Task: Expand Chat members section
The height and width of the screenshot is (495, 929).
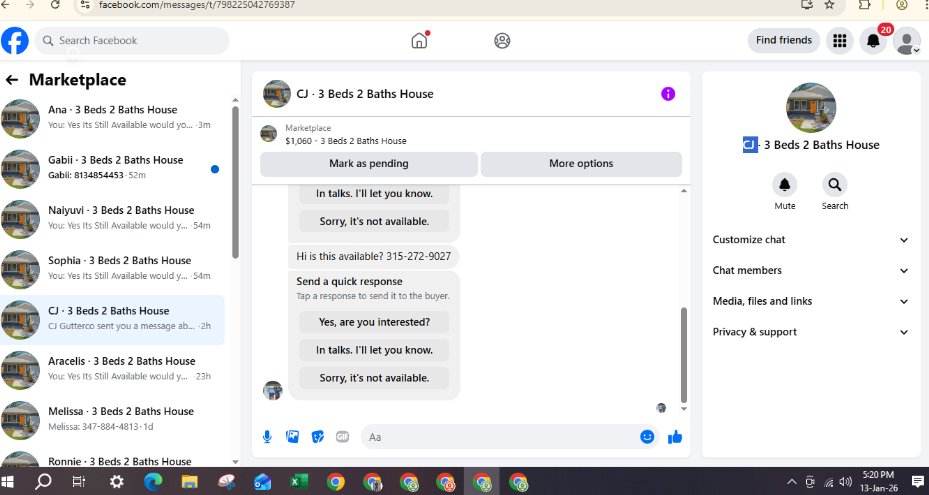Action: [811, 270]
